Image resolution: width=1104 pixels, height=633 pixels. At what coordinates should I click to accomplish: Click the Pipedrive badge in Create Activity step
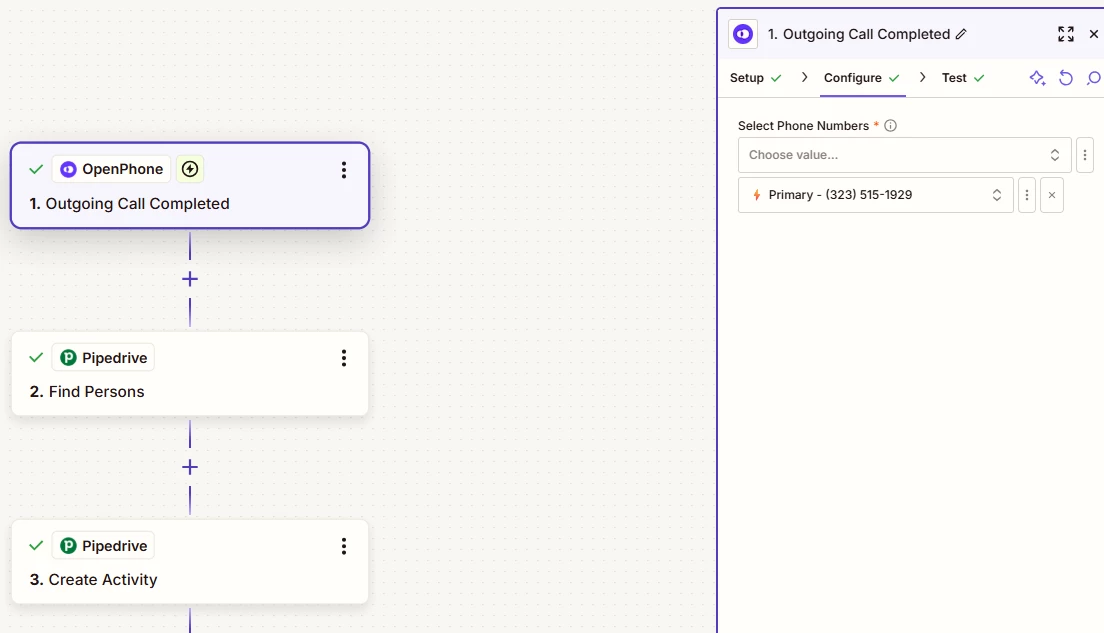(104, 546)
